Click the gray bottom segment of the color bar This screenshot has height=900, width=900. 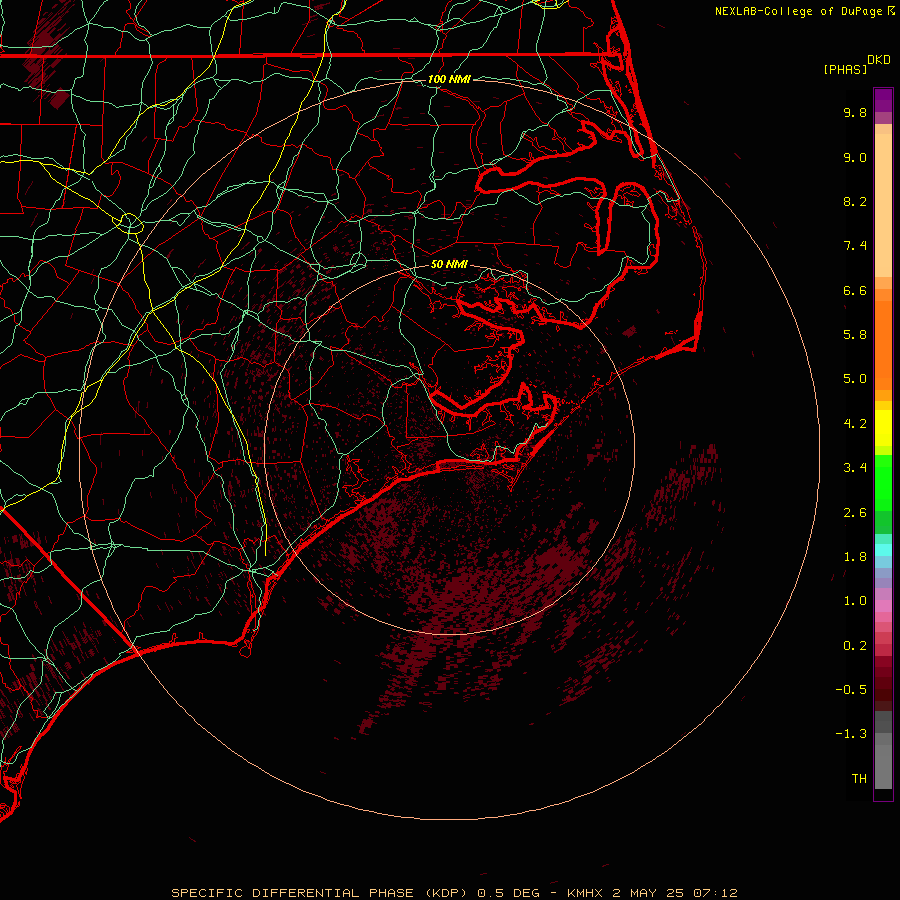point(883,767)
